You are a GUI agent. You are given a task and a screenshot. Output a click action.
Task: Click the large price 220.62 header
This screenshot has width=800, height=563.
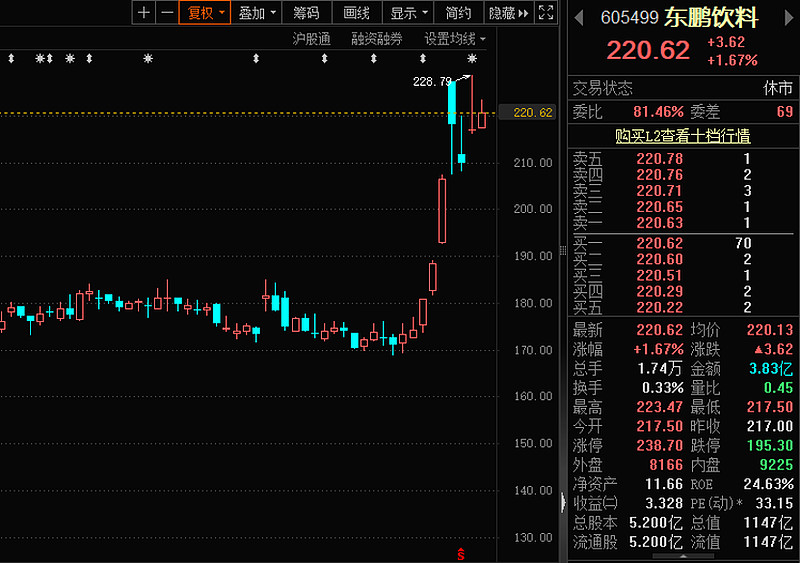point(648,50)
